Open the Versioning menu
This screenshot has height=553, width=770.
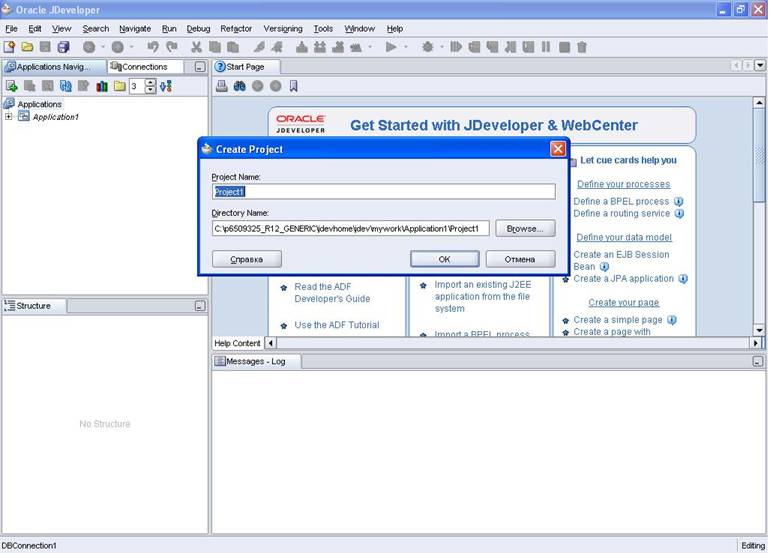[283, 28]
